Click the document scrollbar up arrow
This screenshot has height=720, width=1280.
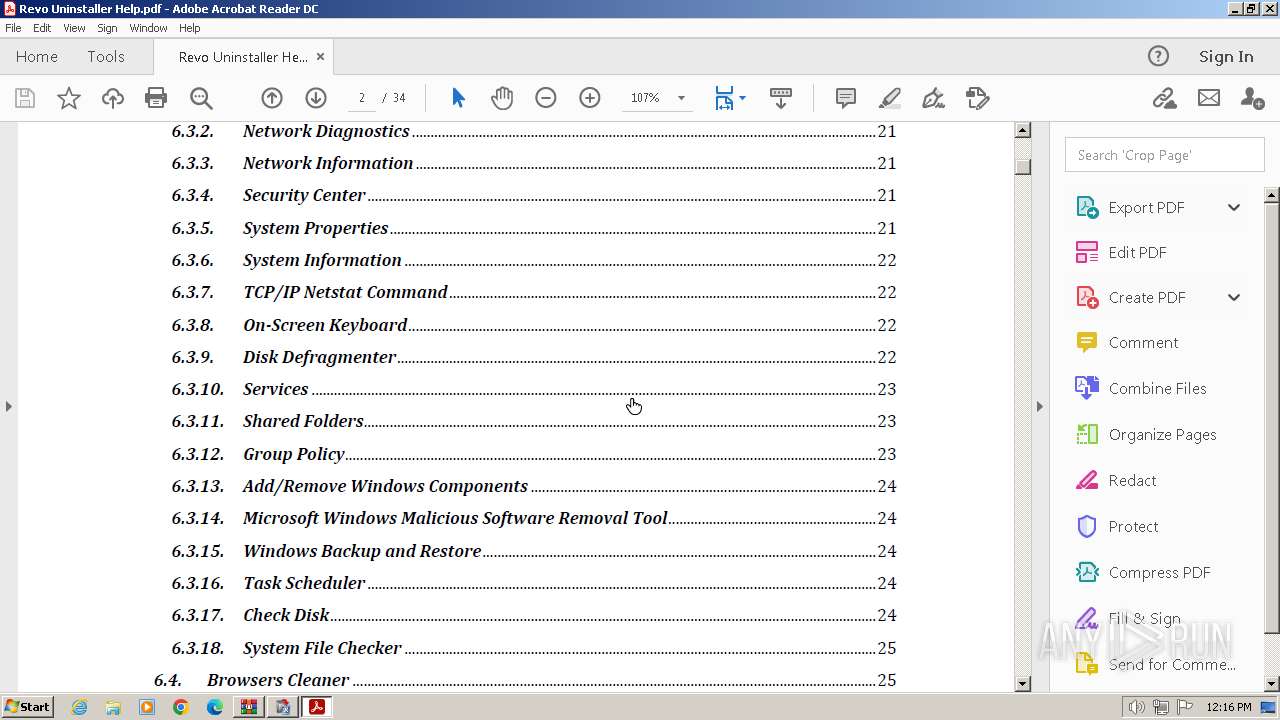(1023, 130)
